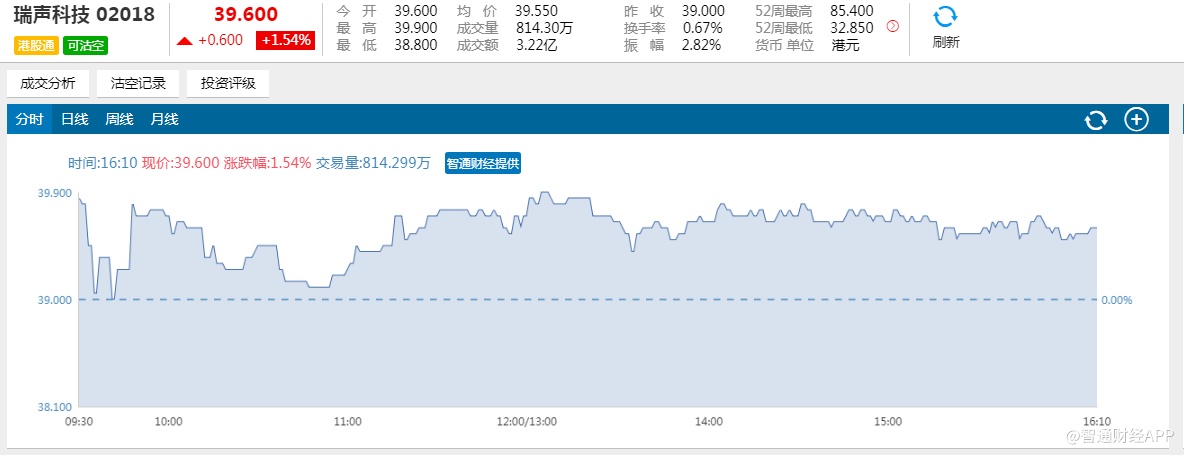This screenshot has width=1184, height=455.
Task: Click the 0.00% baseline label
Action: pos(1116,300)
